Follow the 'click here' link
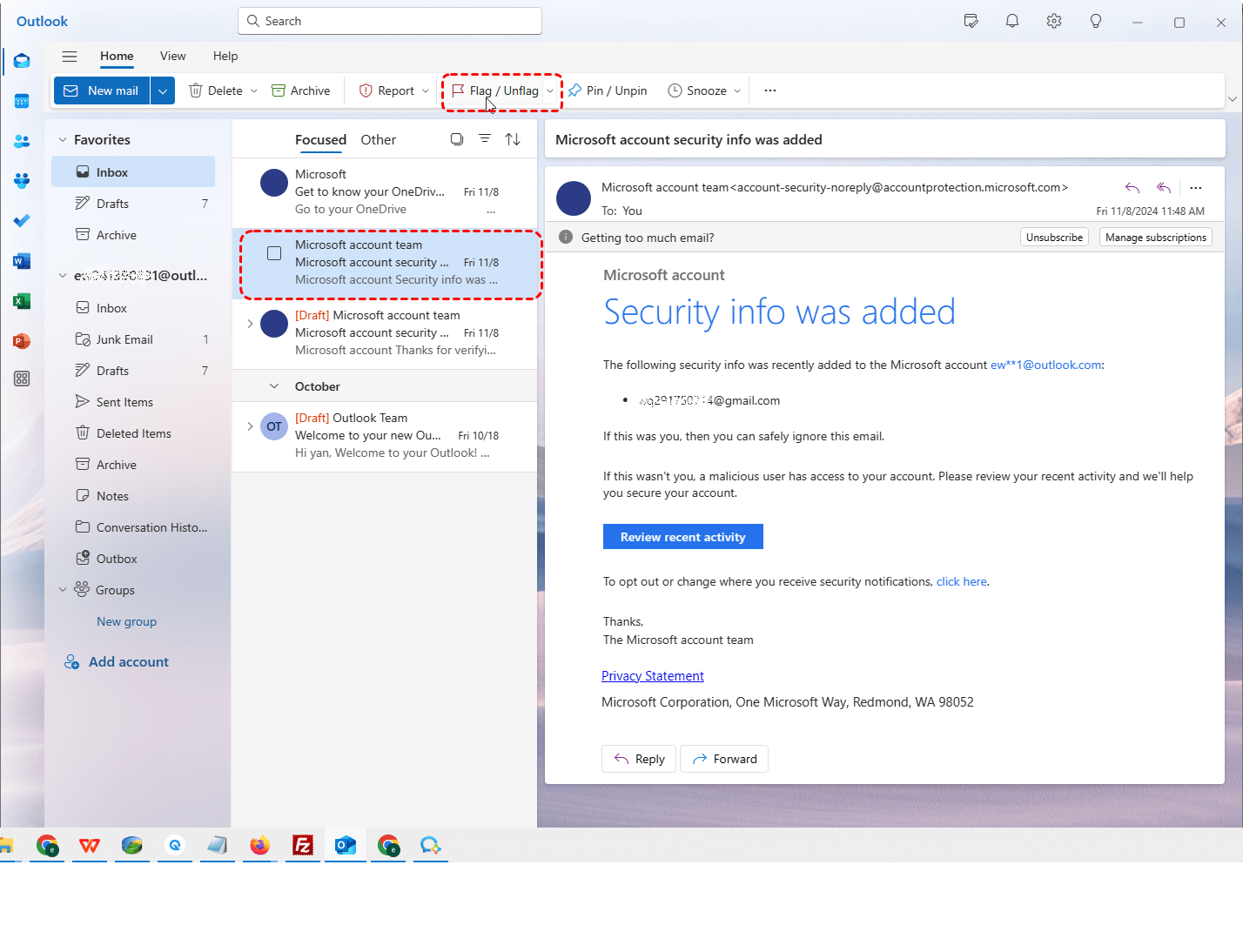Image resolution: width=1243 pixels, height=952 pixels. (x=962, y=581)
